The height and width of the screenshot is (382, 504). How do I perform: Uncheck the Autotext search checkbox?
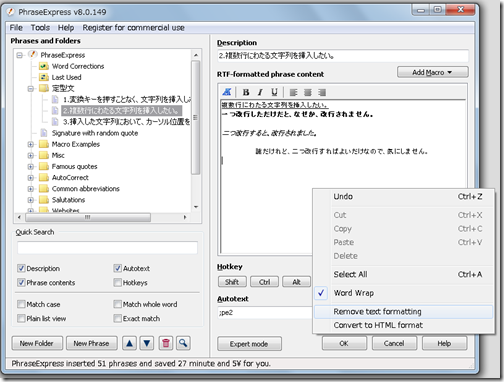(117, 268)
